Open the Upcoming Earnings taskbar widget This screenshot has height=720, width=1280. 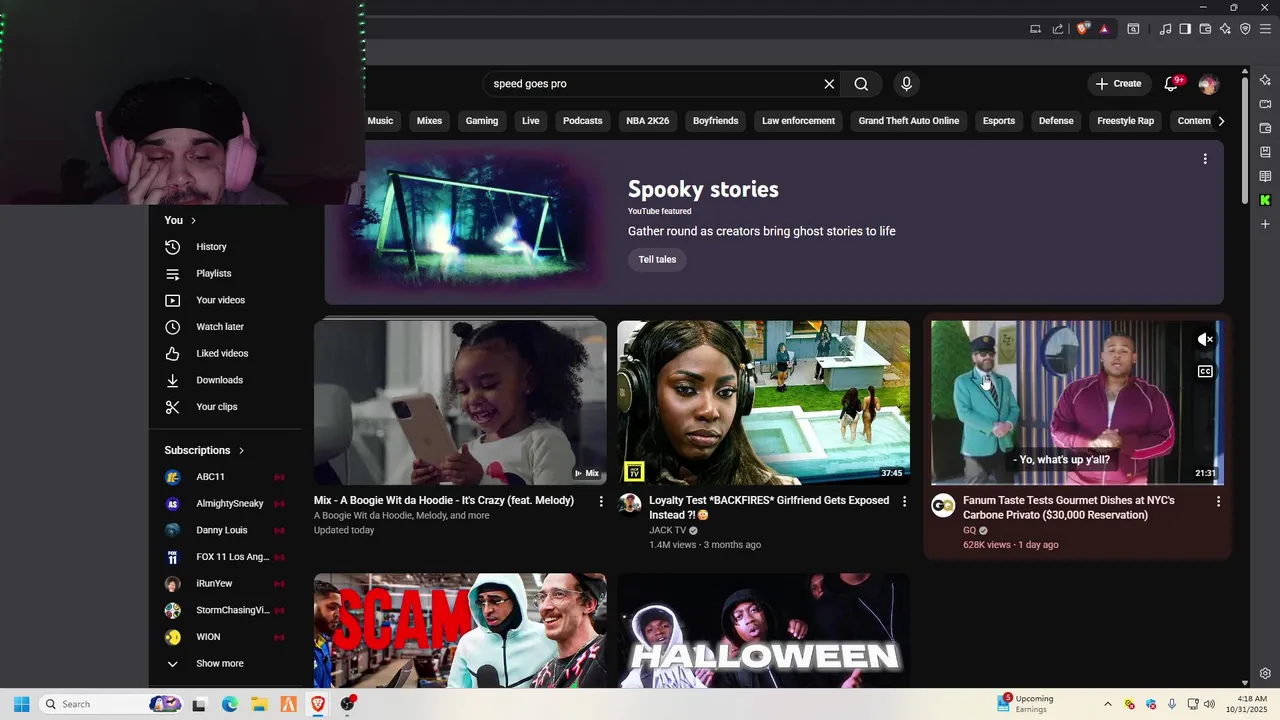click(1028, 704)
